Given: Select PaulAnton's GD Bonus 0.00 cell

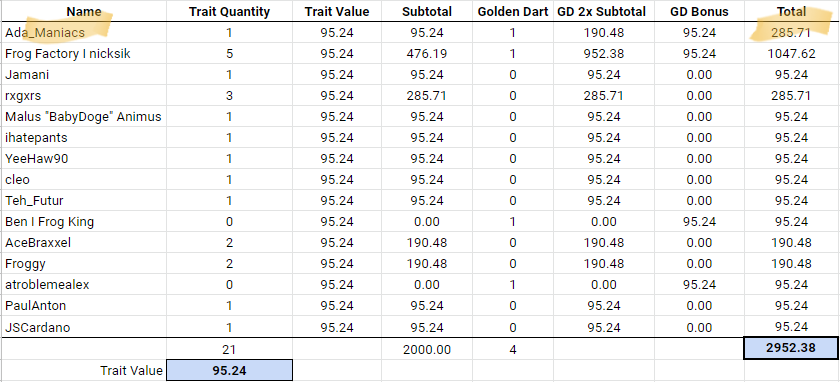Looking at the screenshot, I should click(699, 306).
